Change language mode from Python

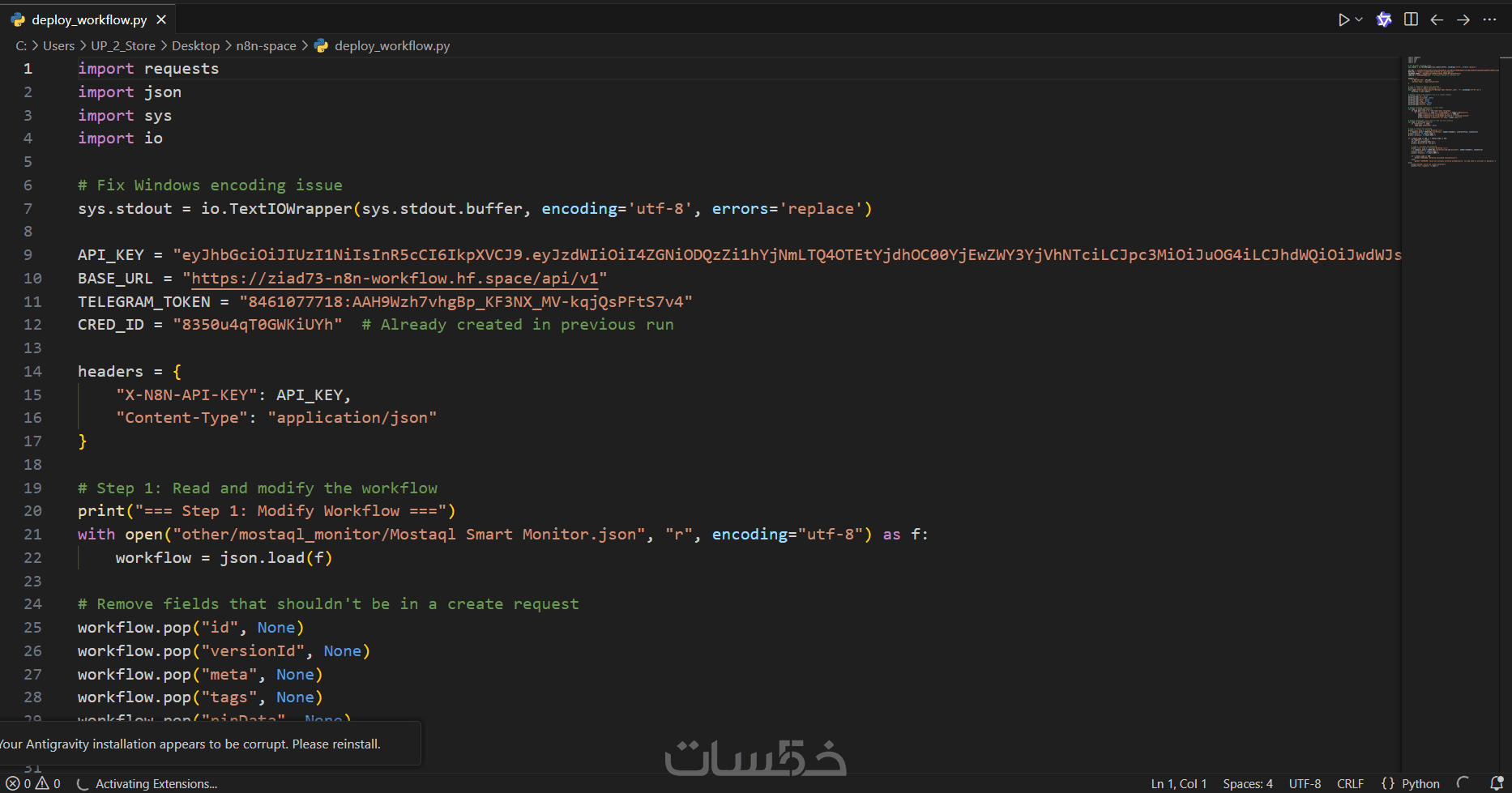pos(1411,783)
